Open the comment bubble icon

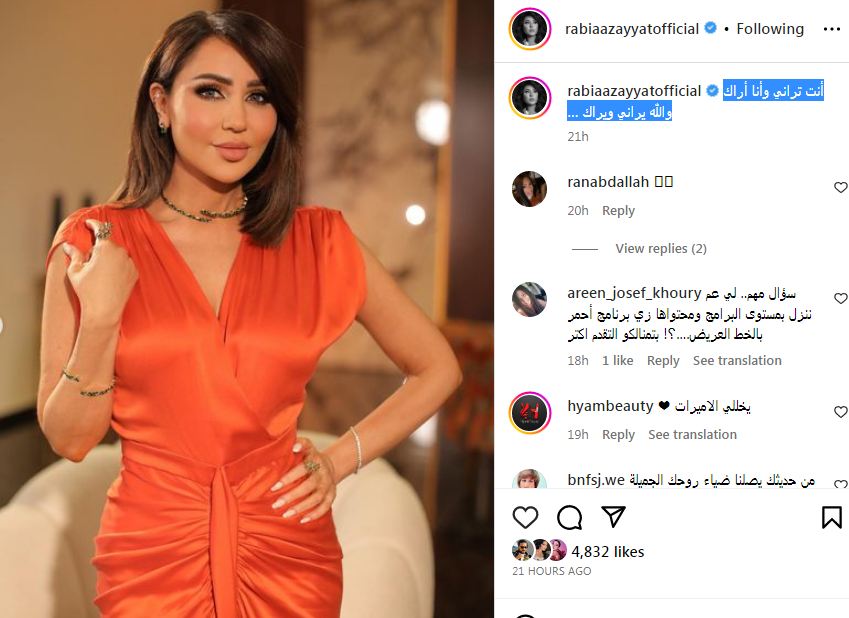point(569,518)
